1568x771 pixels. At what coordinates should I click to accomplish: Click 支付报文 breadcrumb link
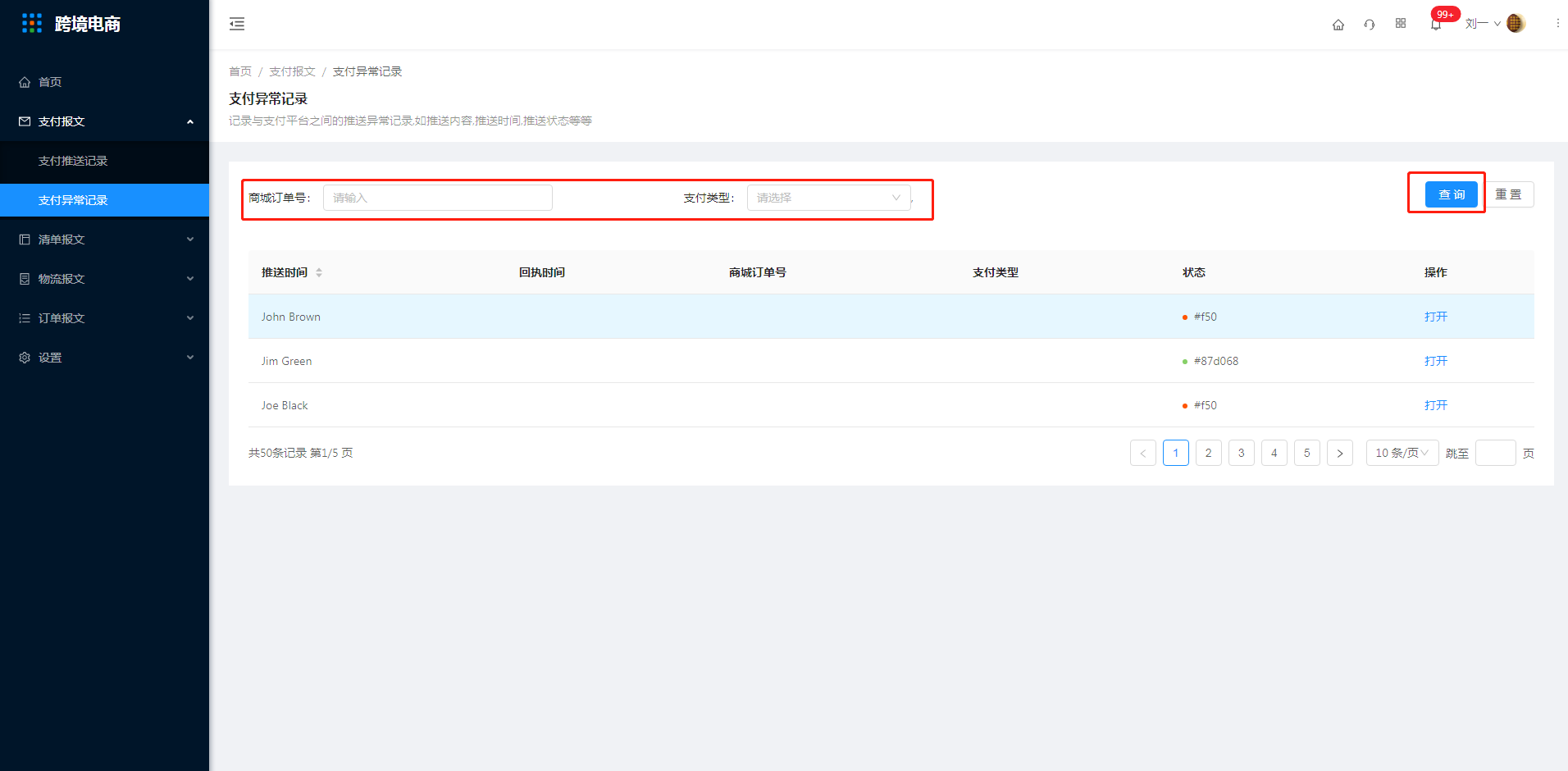tap(292, 71)
